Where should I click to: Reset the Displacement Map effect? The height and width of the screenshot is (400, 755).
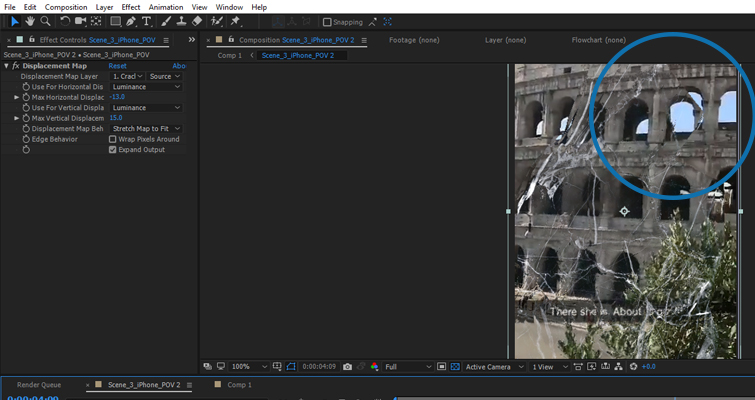click(x=118, y=66)
